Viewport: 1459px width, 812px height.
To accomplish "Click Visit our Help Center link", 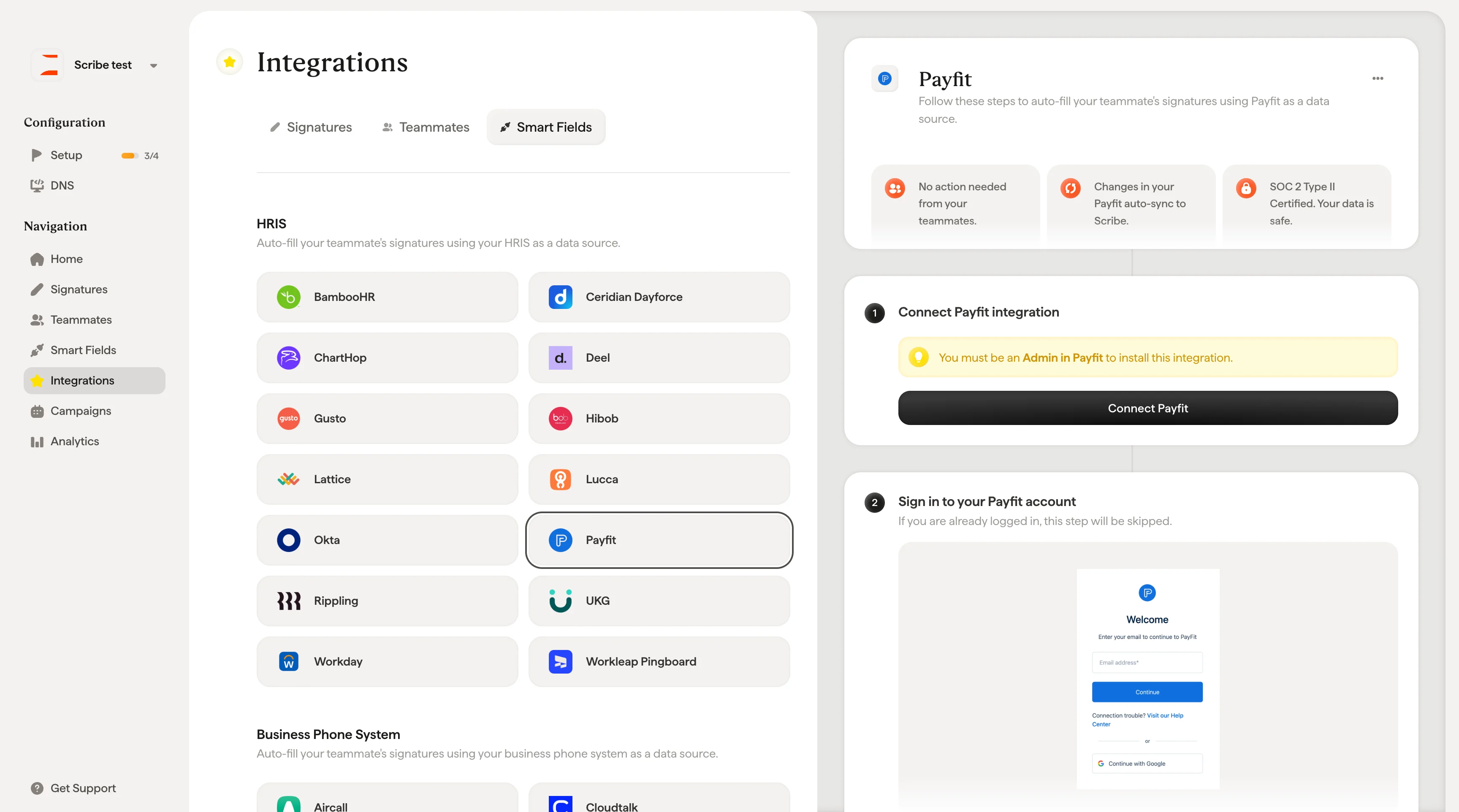I will coord(1137,720).
